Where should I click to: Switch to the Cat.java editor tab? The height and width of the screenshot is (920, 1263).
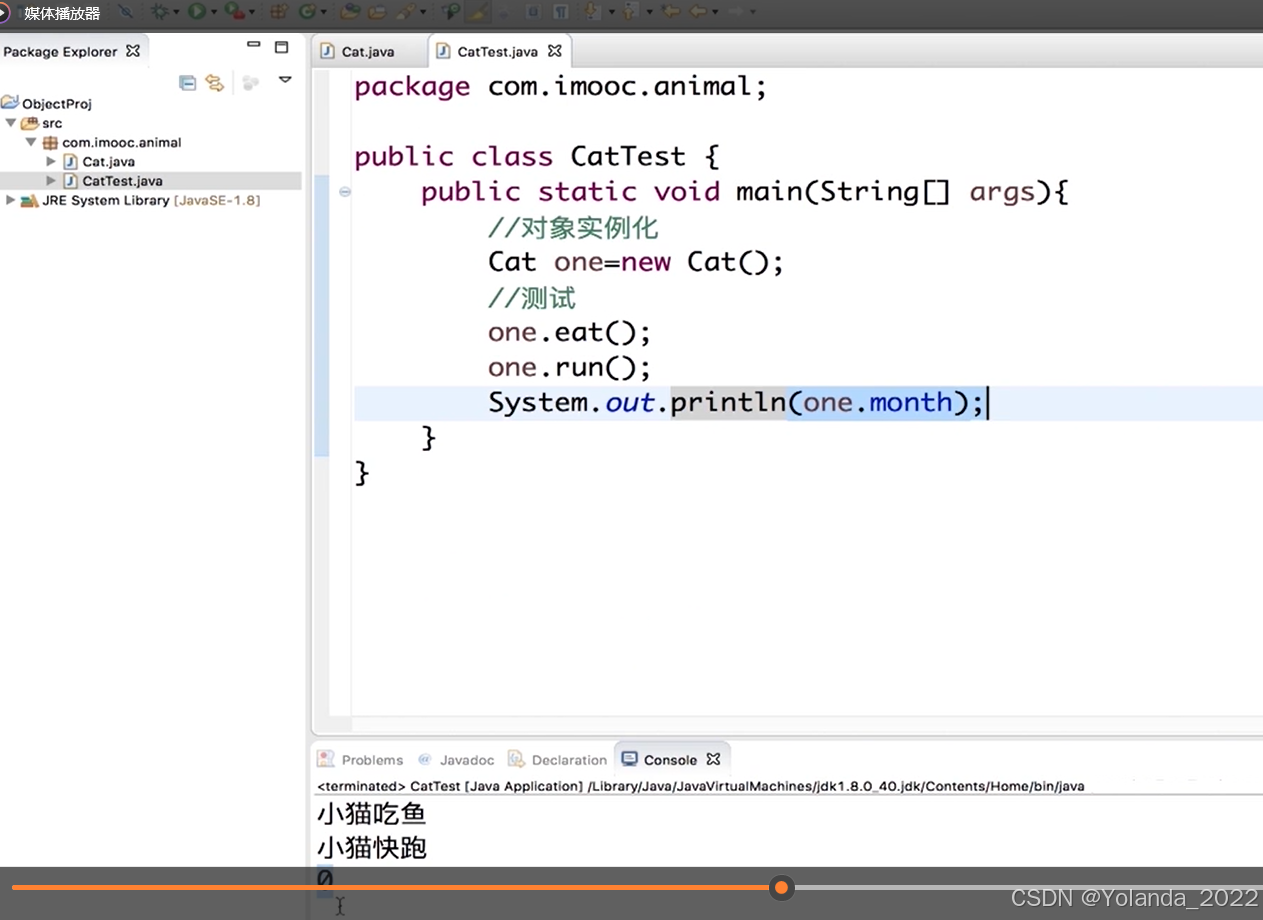[x=368, y=51]
